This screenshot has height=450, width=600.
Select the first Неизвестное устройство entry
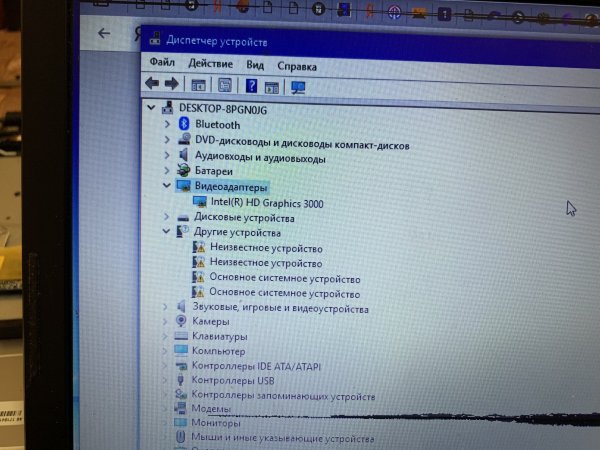pyautogui.click(x=265, y=248)
